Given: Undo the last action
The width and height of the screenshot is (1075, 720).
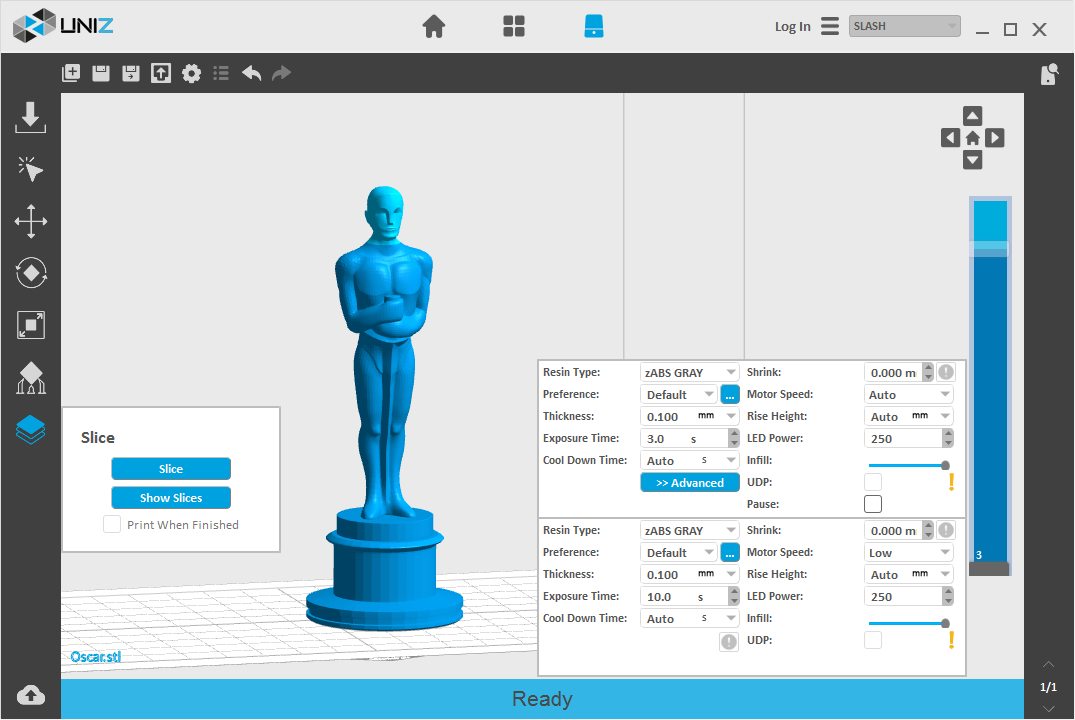Looking at the screenshot, I should click(x=252, y=73).
